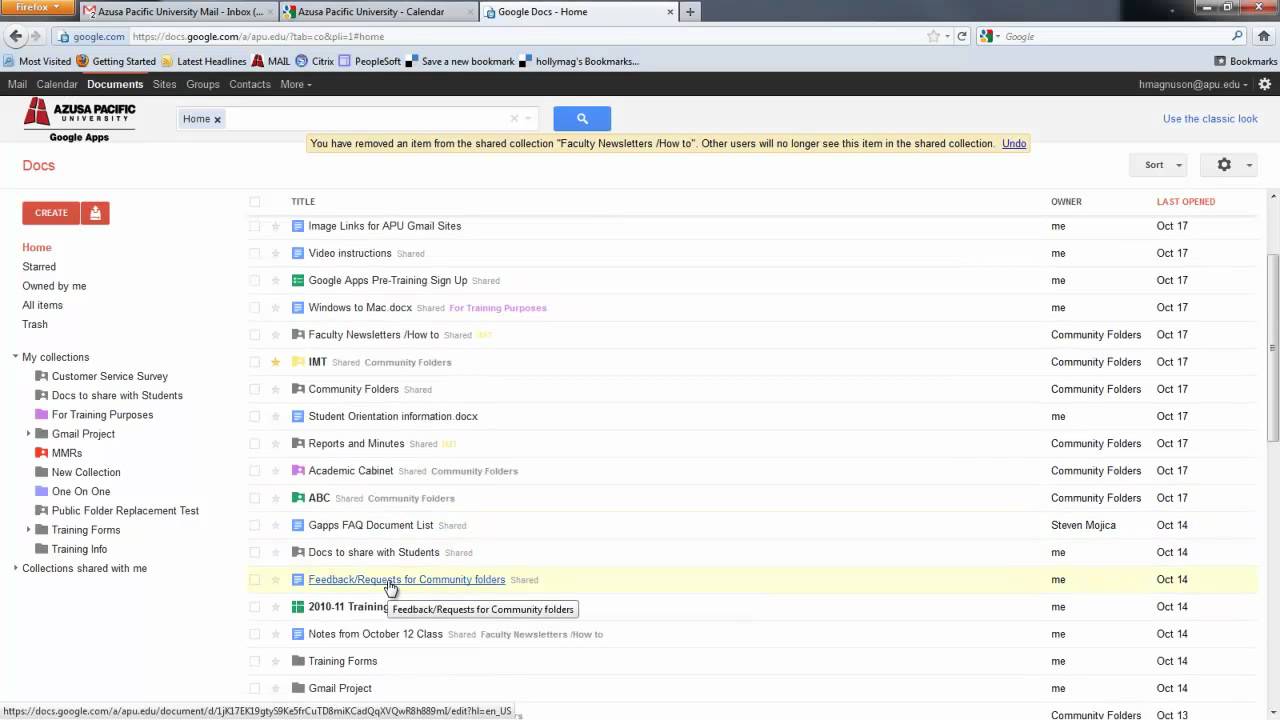Open the Firefox application menu button

[x=38, y=8]
